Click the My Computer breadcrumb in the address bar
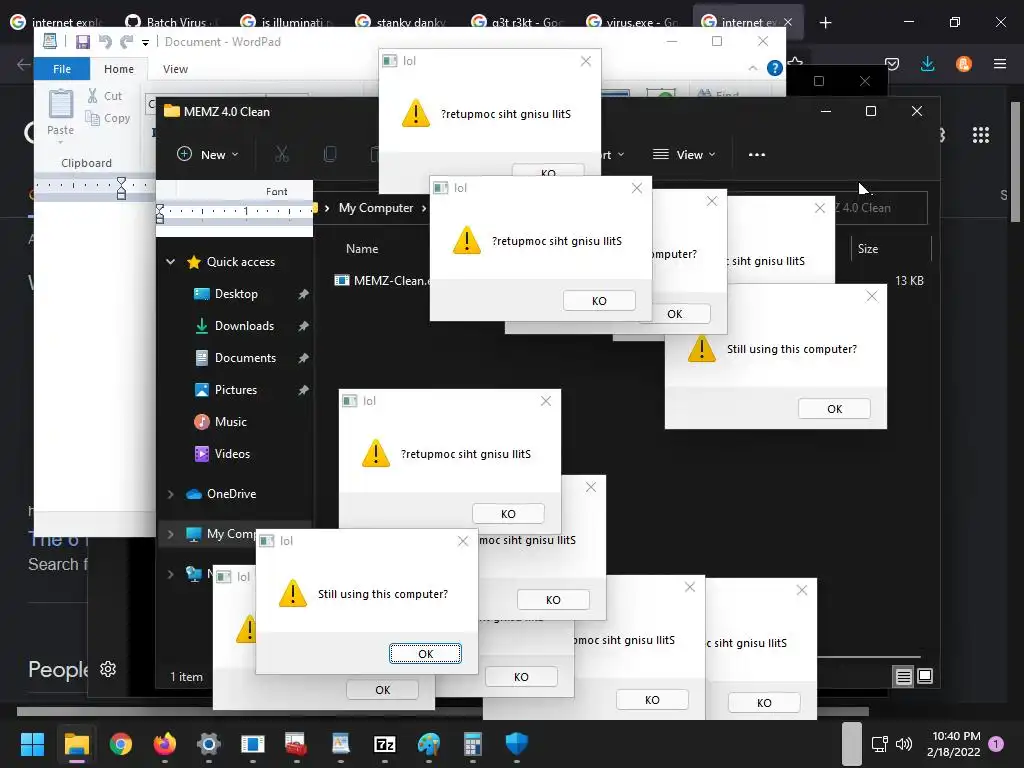Screen dimensions: 1024x768 (376, 208)
